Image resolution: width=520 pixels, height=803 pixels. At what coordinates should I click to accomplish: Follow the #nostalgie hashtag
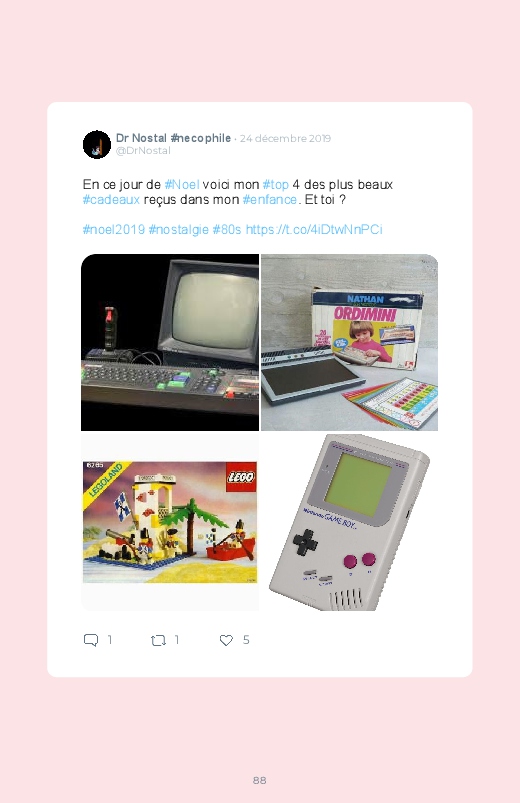(178, 229)
